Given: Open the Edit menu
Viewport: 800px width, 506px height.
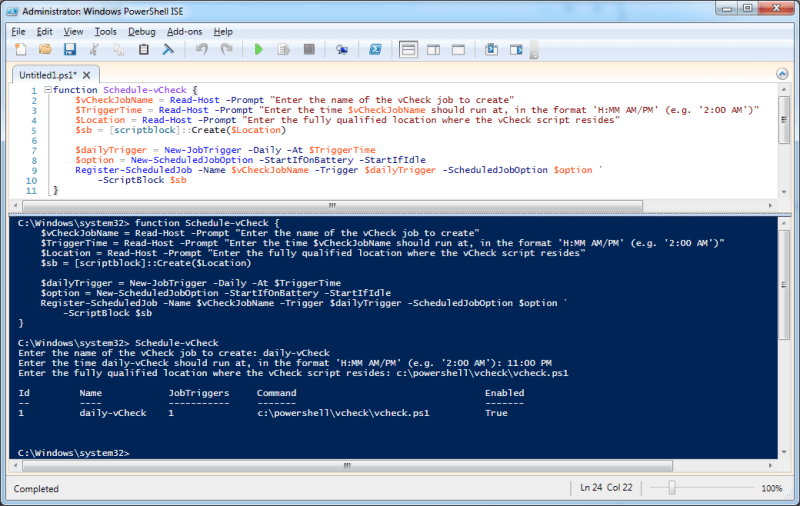Looking at the screenshot, I should tap(44, 32).
